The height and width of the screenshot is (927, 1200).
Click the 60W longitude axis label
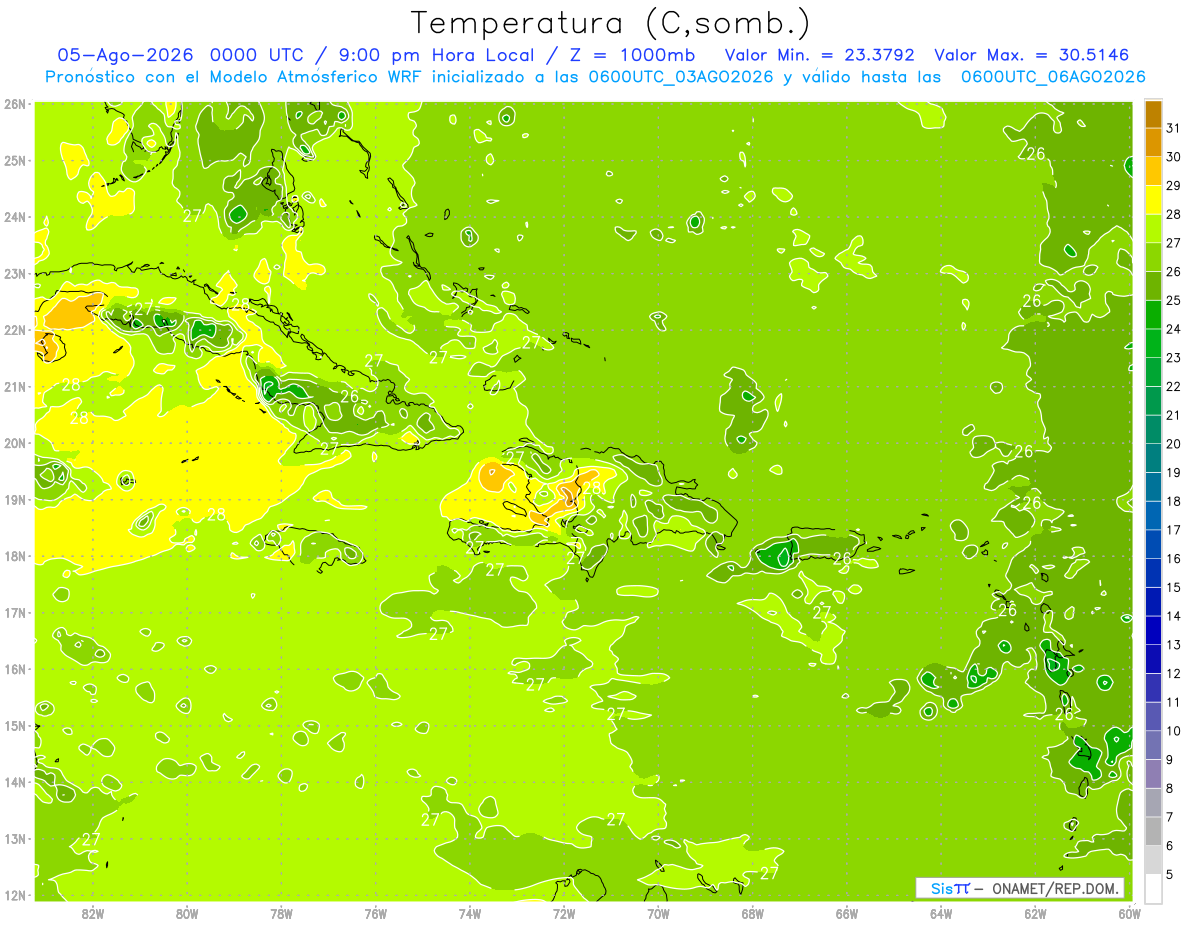tap(1130, 912)
